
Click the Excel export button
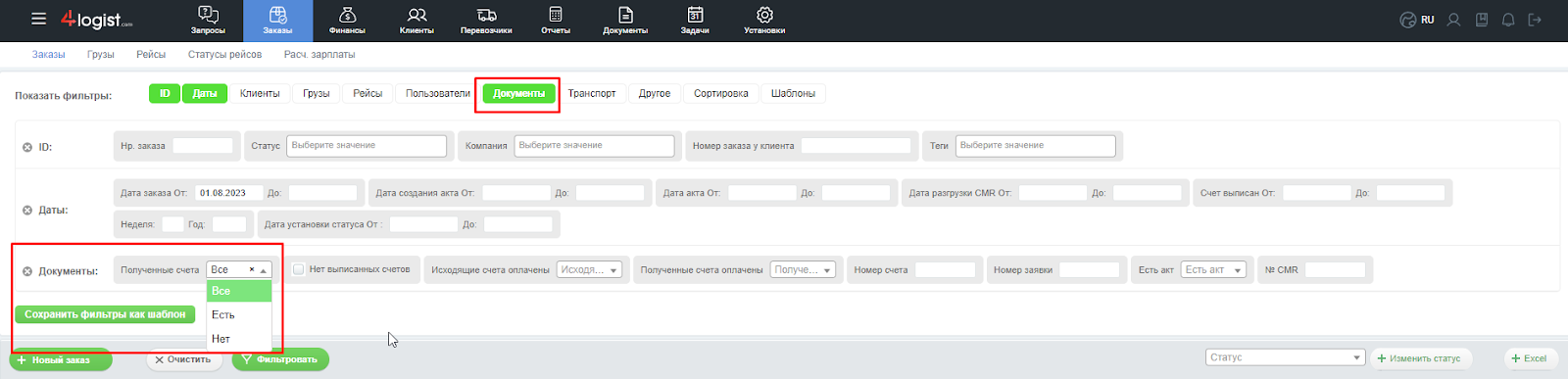point(1530,358)
